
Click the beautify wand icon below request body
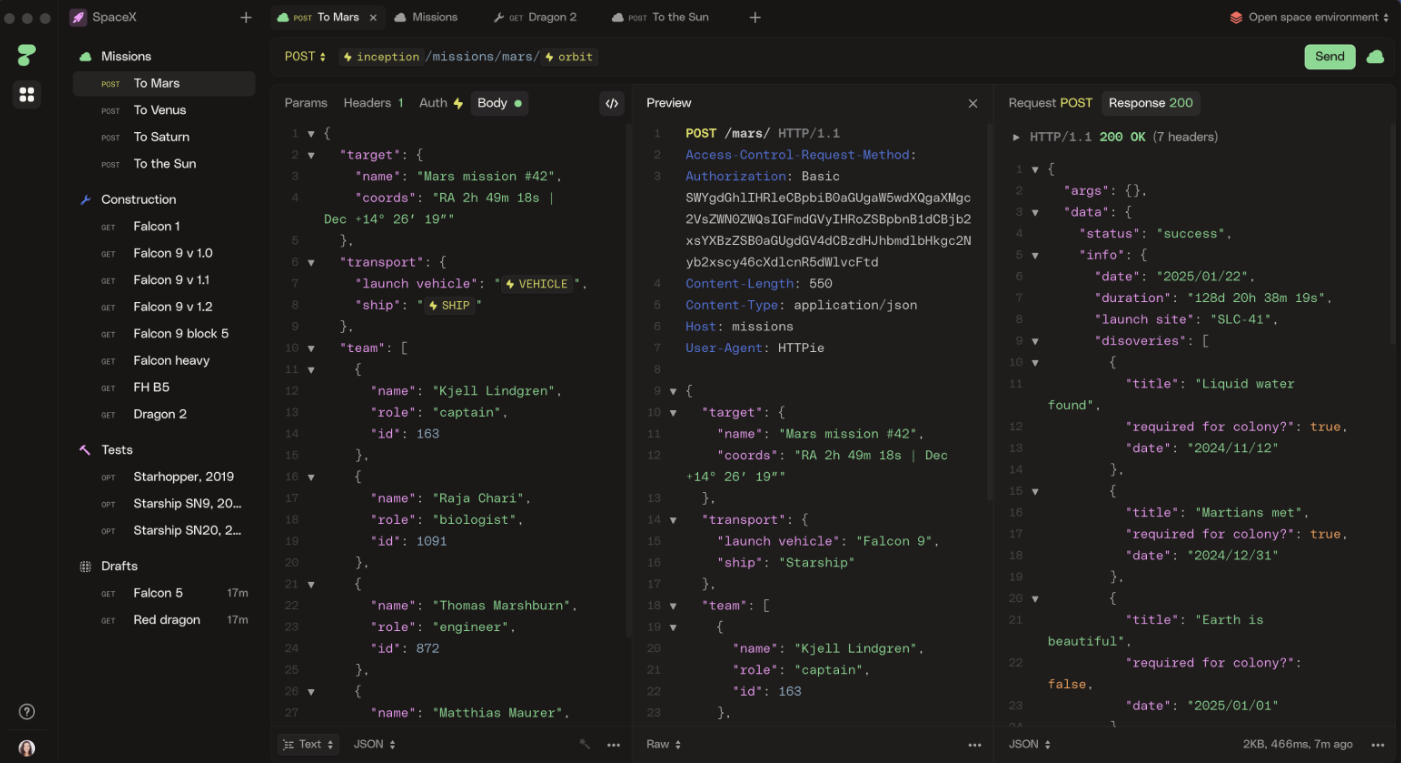coord(585,745)
